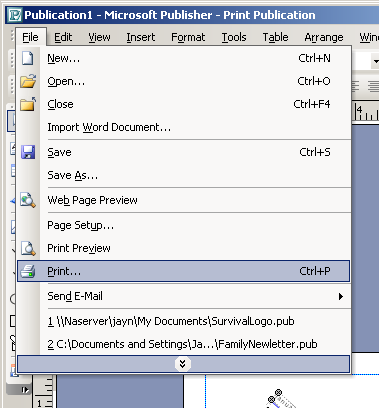Viewport: 379px width, 408px height.
Task: Choose Import Word Document entry
Action: (109, 127)
